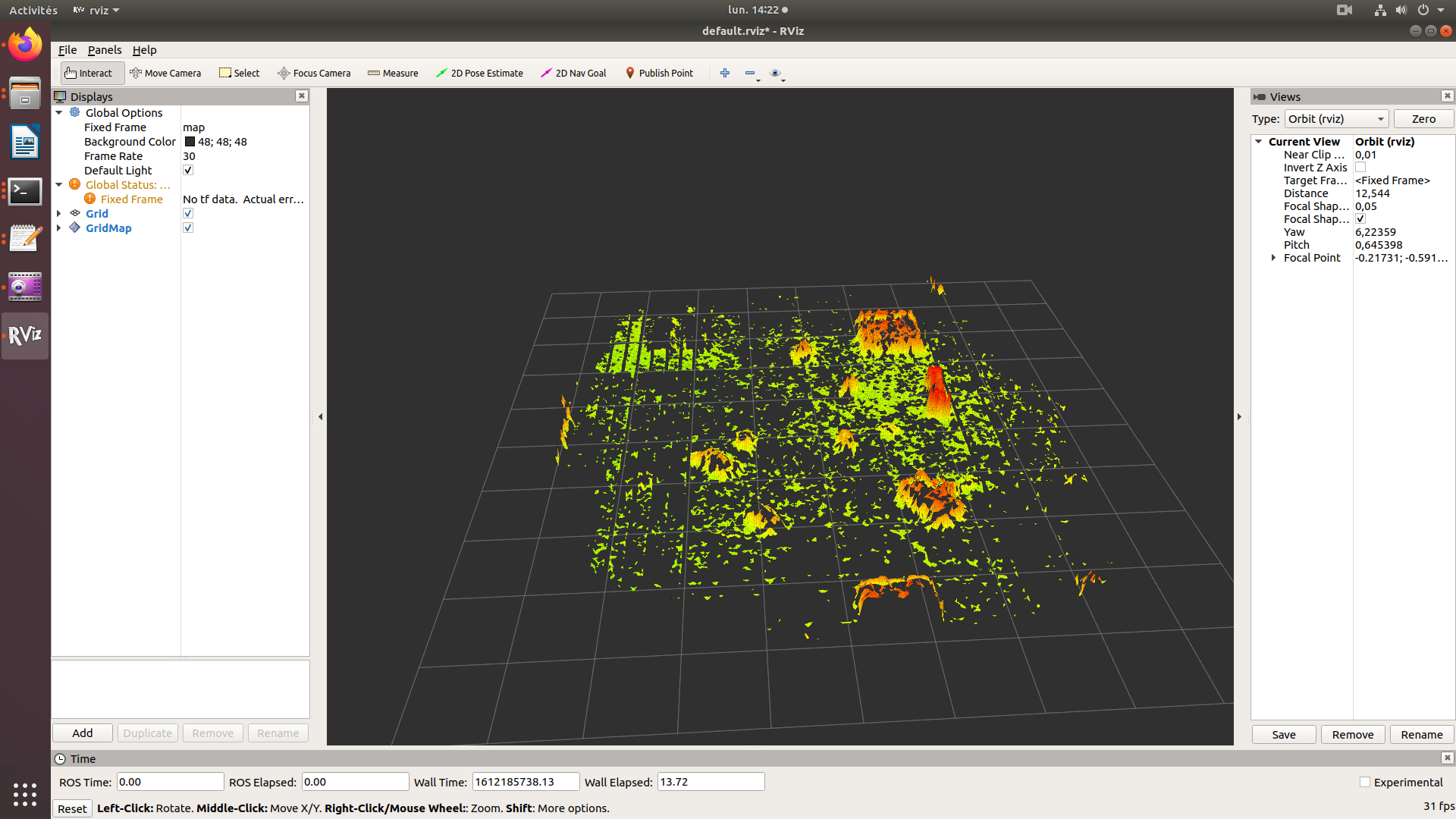
Task: Choose the 2D Nav Goal tool
Action: tap(573, 73)
